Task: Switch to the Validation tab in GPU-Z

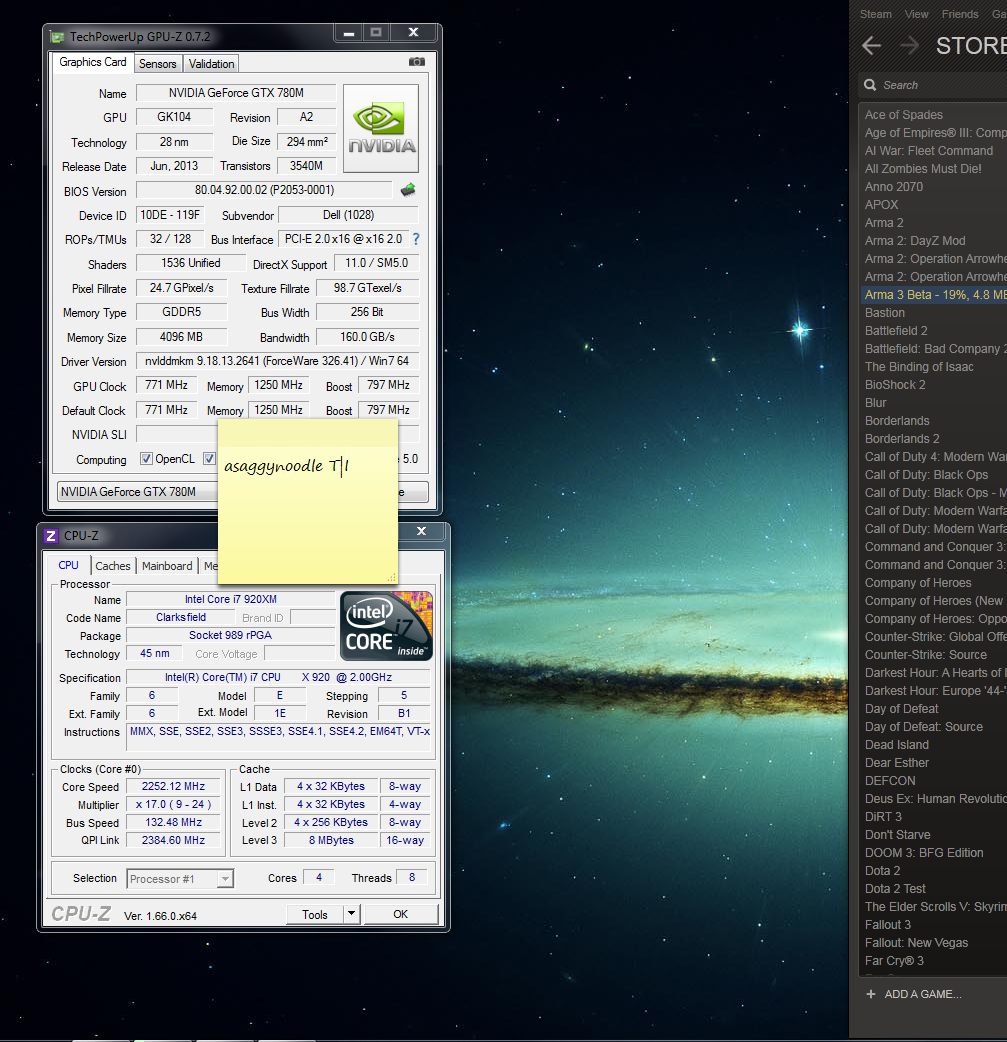Action: tap(211, 64)
